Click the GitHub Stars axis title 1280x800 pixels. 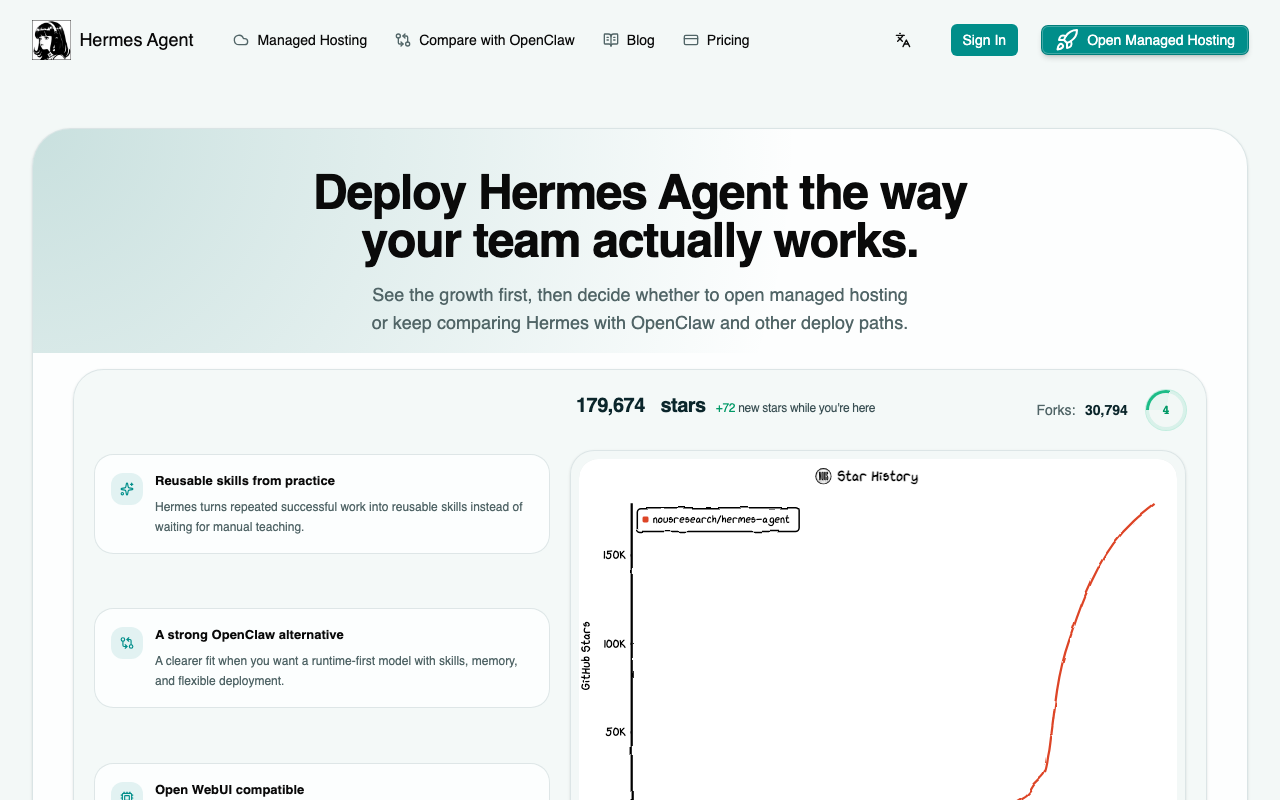tap(586, 656)
